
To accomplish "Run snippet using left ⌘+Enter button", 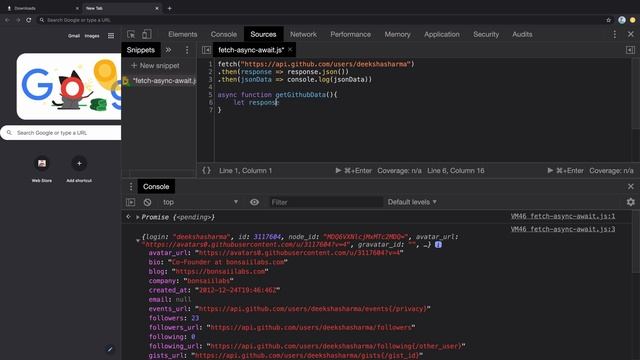I will pos(353,171).
